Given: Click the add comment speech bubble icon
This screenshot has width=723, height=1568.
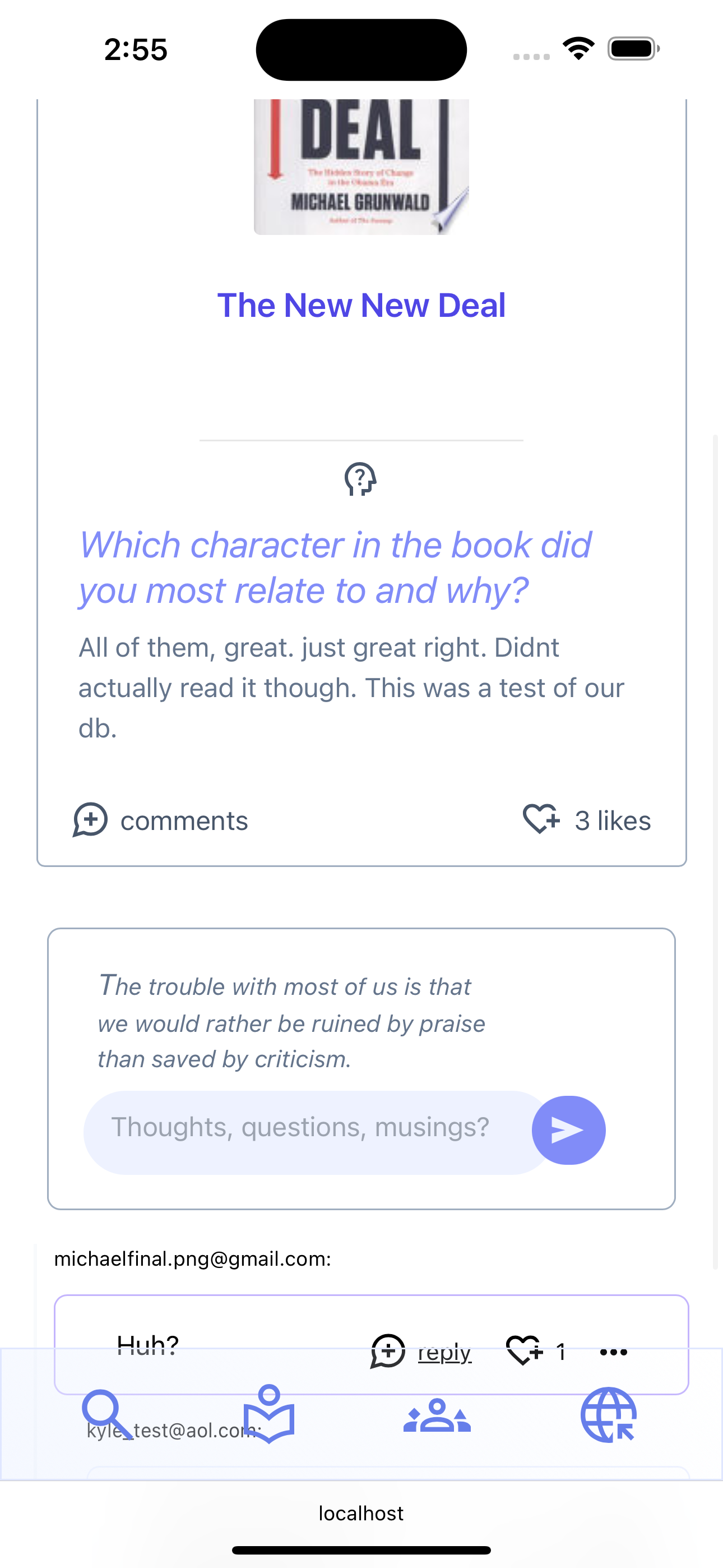Looking at the screenshot, I should pos(90,820).
